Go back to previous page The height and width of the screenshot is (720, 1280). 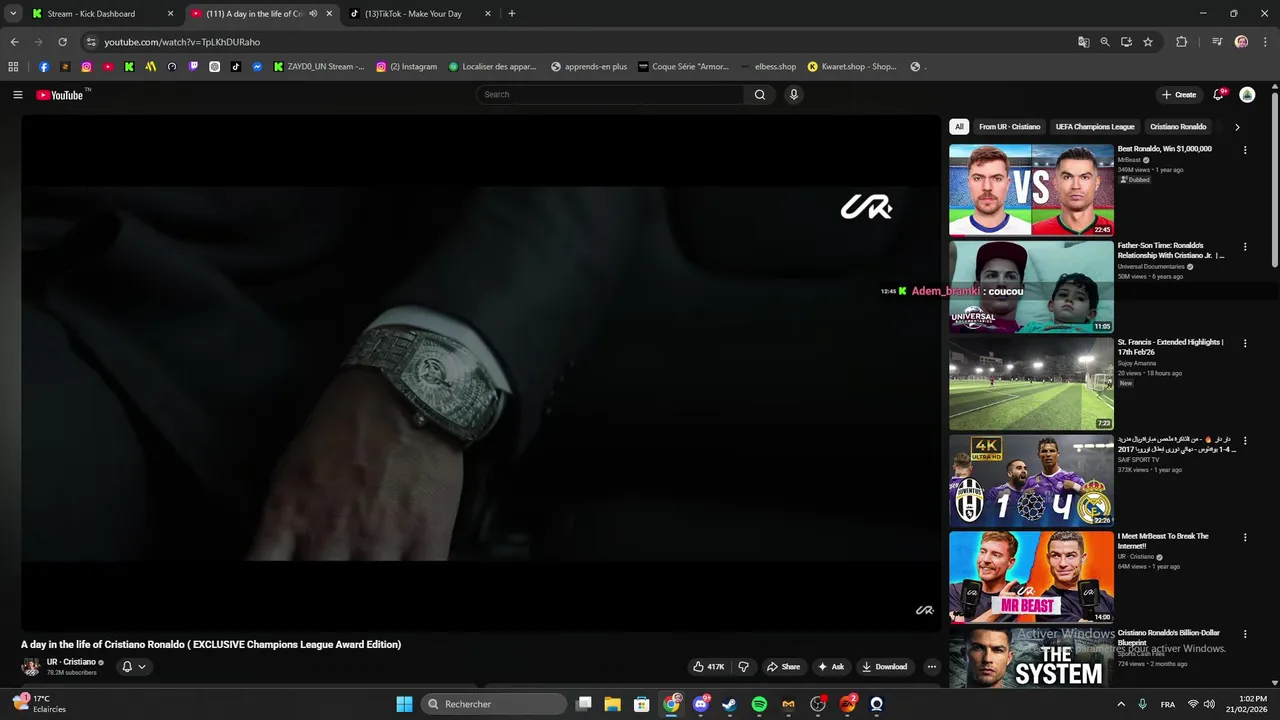point(14,42)
